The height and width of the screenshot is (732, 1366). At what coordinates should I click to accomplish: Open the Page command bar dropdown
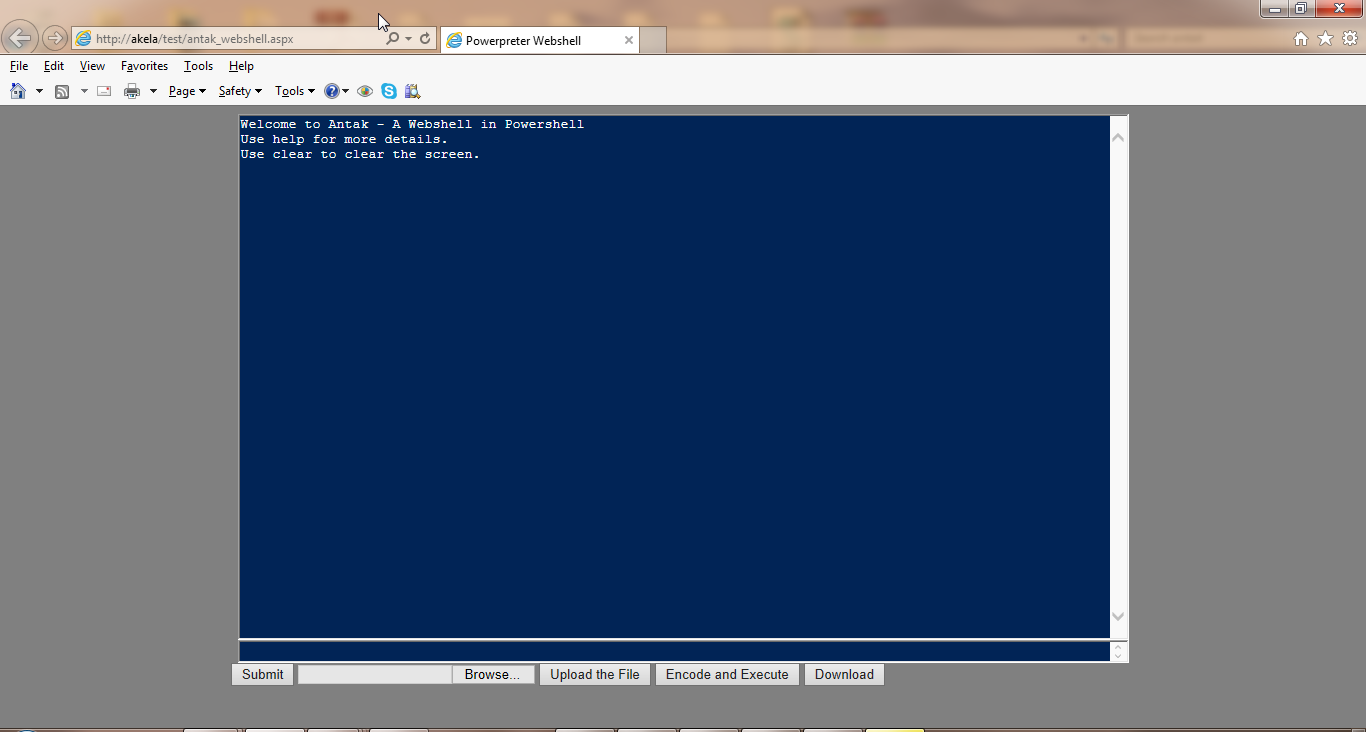tap(187, 91)
